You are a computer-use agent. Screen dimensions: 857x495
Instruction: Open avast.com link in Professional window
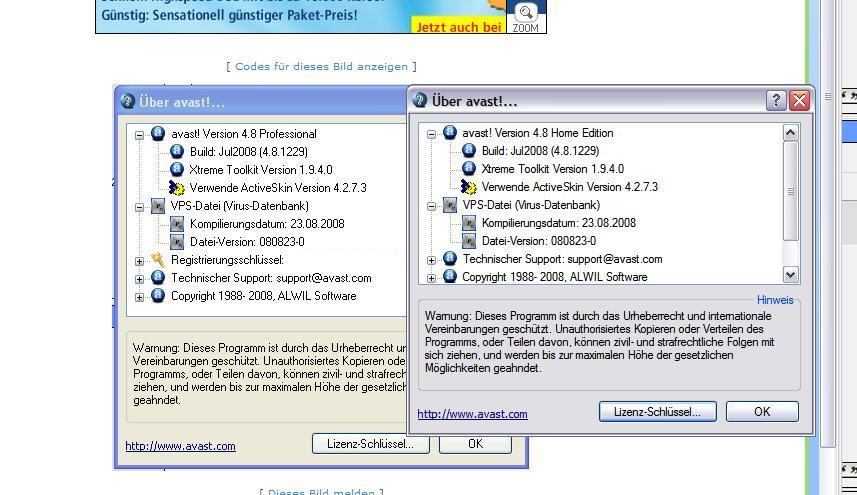pos(180,446)
